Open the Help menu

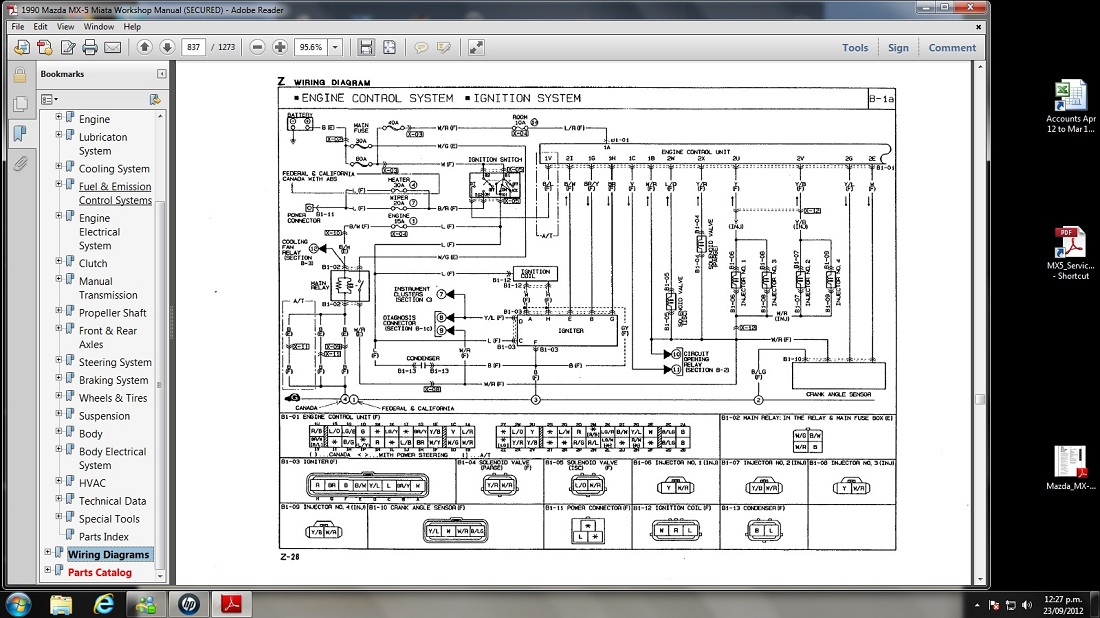pyautogui.click(x=132, y=27)
